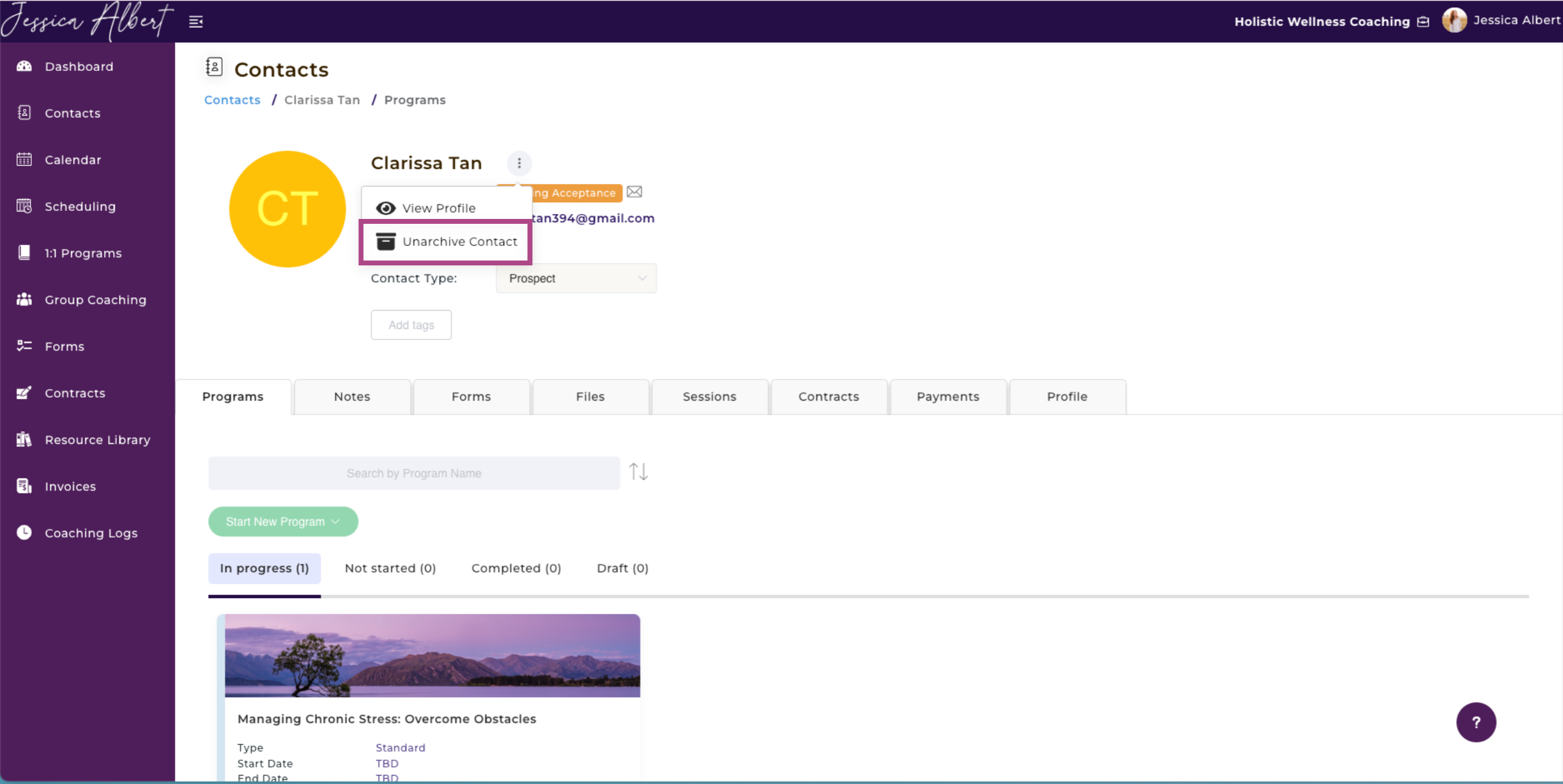The image size is (1563, 784).
Task: Click the Invoices icon in sidebar
Action: (x=24, y=486)
